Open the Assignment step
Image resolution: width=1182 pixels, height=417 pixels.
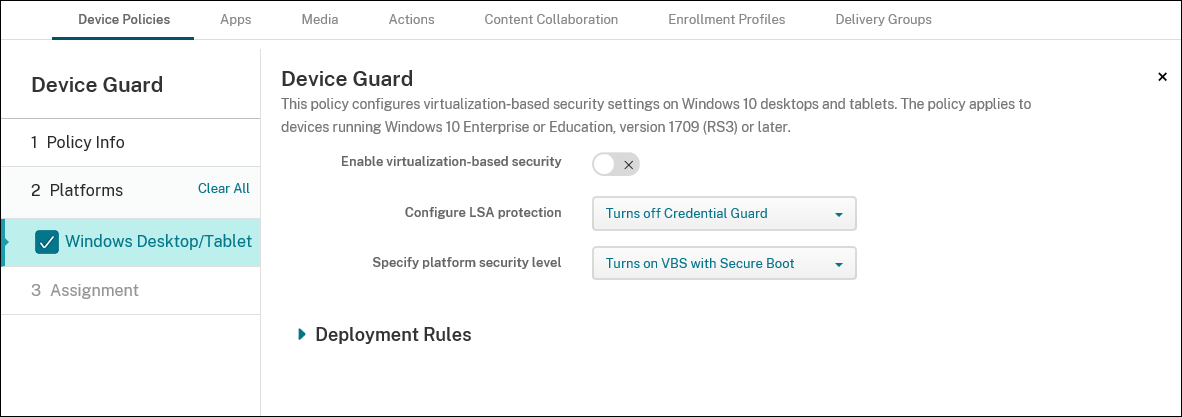point(85,291)
